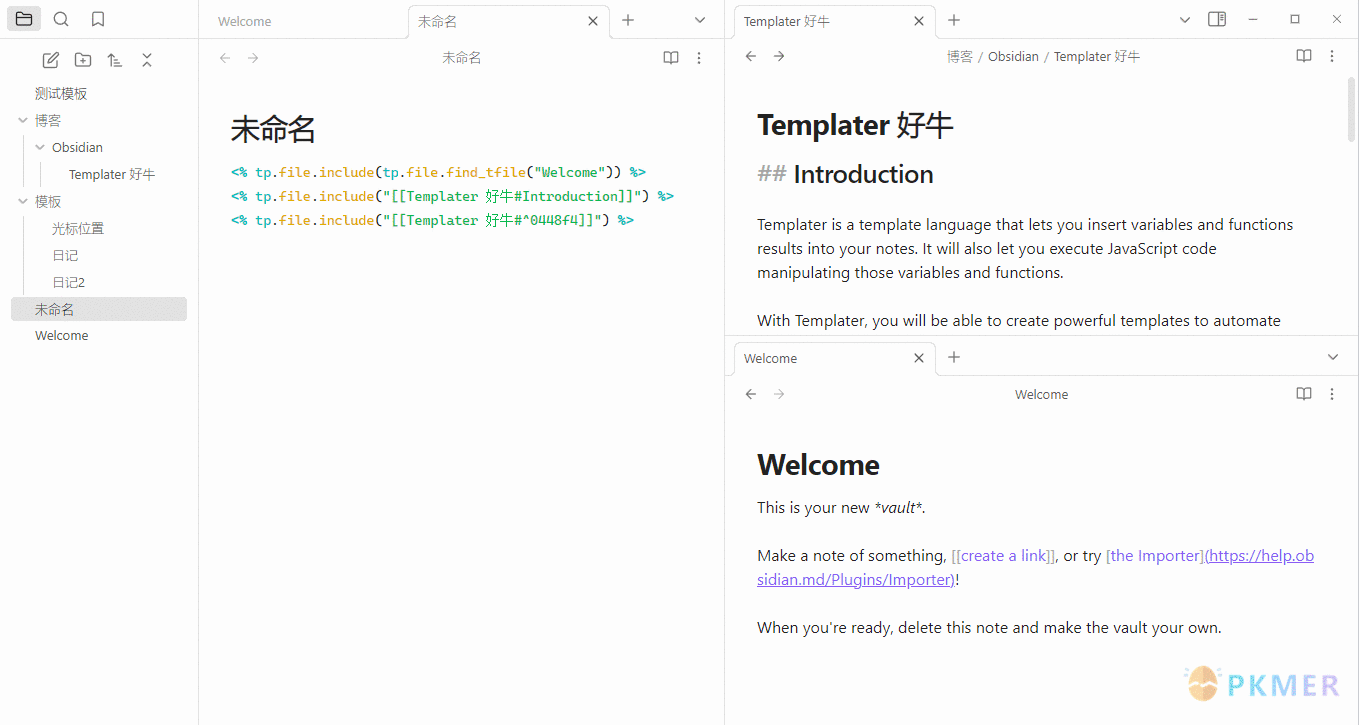Add a new tab next to 未命名
This screenshot has height=725, width=1359.
point(628,20)
